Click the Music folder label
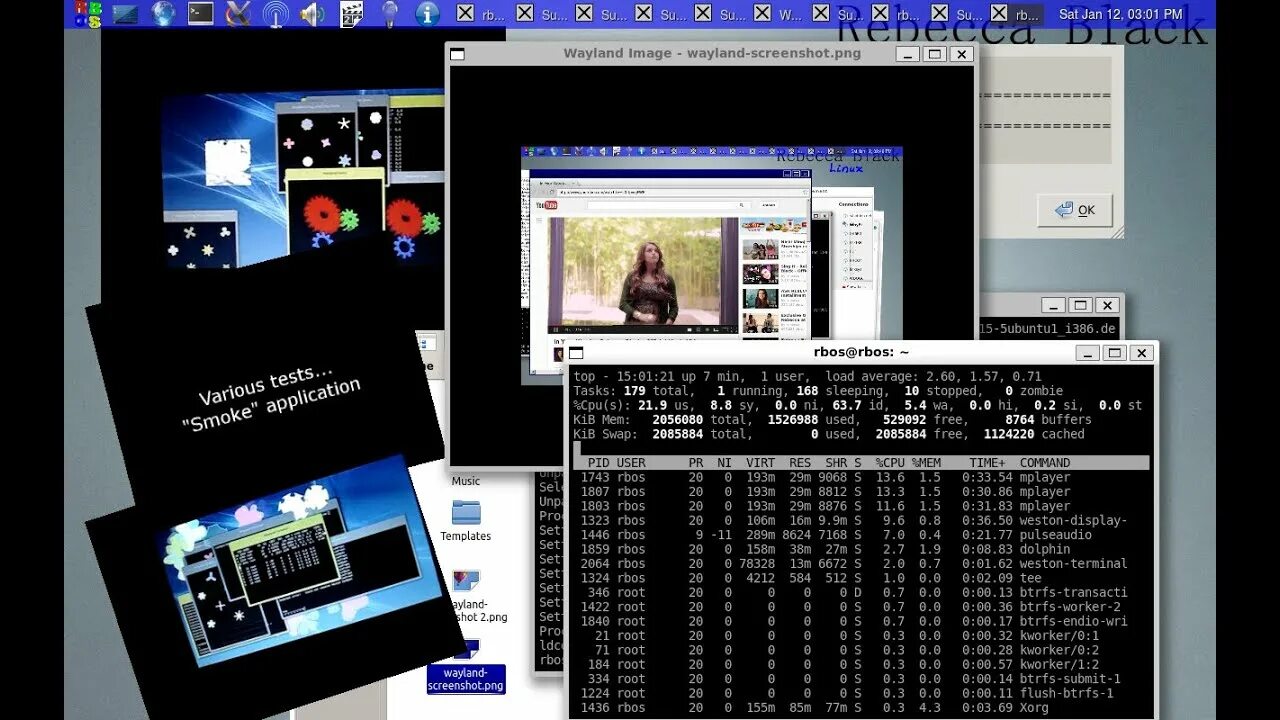This screenshot has width=1280, height=720. coord(466,481)
